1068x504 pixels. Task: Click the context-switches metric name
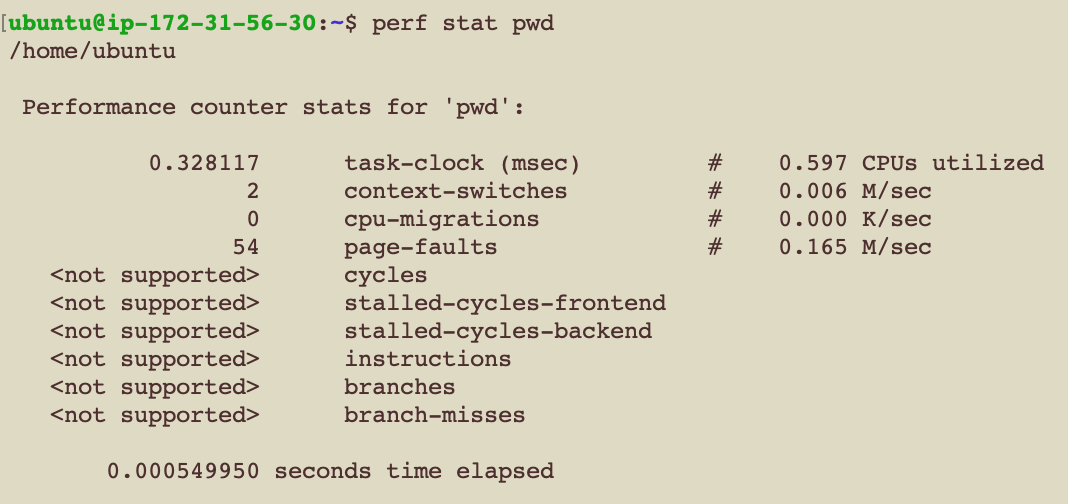click(x=455, y=191)
